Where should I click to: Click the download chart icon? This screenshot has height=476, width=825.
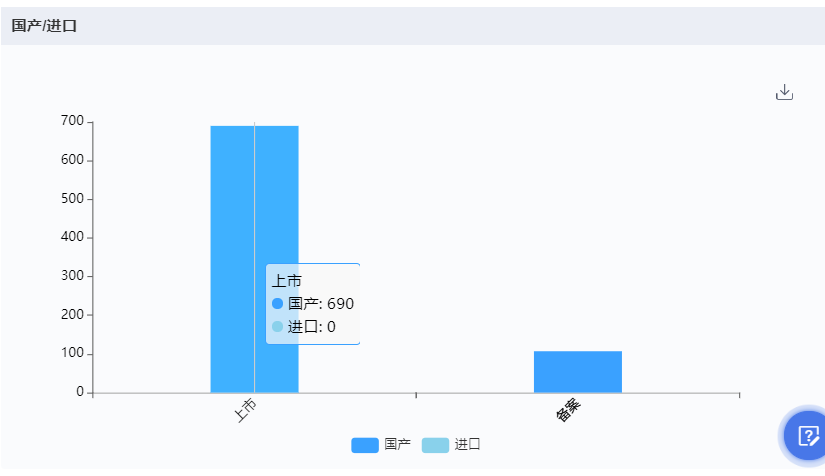tap(784, 93)
